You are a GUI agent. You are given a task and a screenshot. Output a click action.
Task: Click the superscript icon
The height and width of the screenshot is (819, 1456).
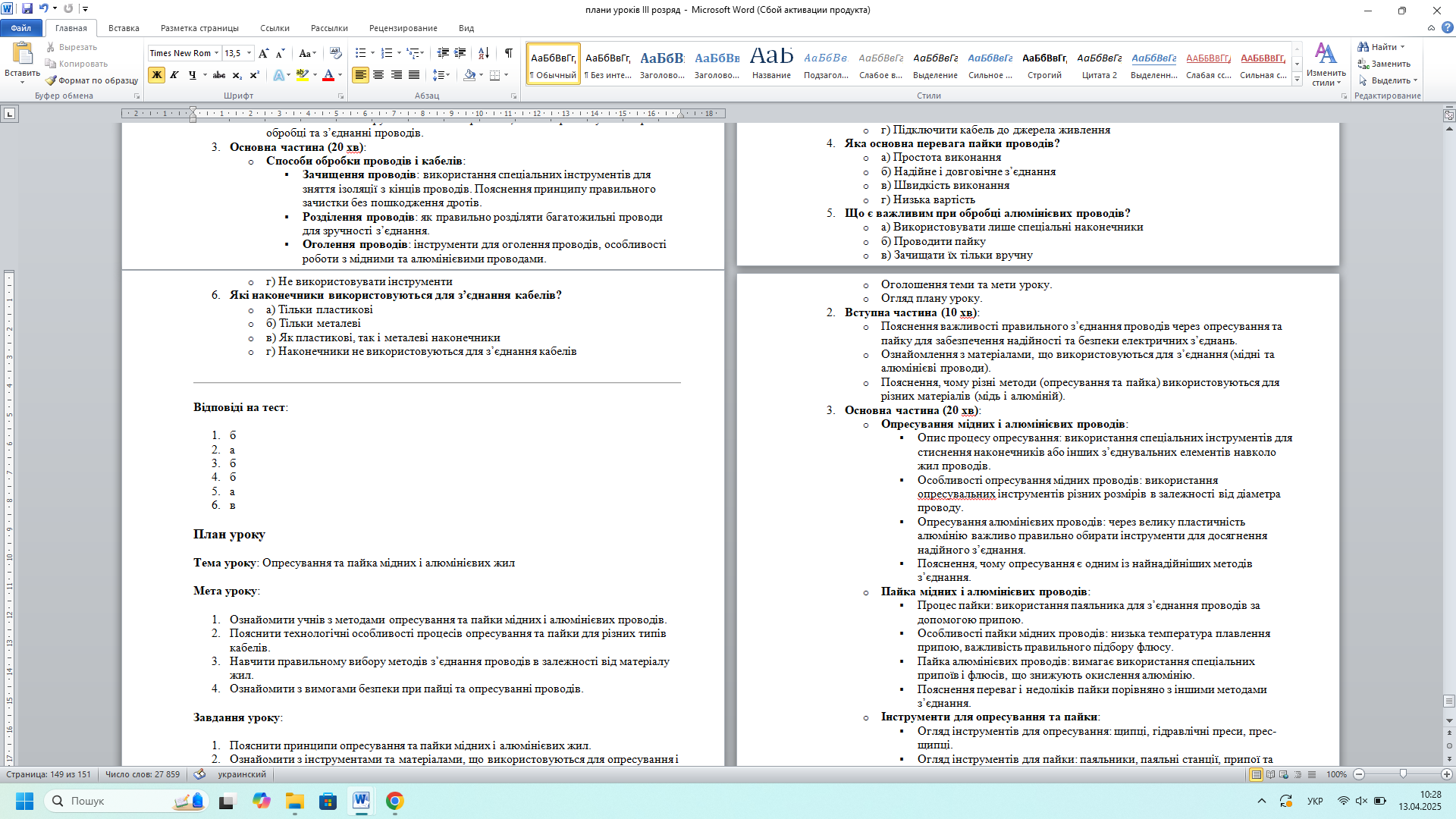pos(255,75)
